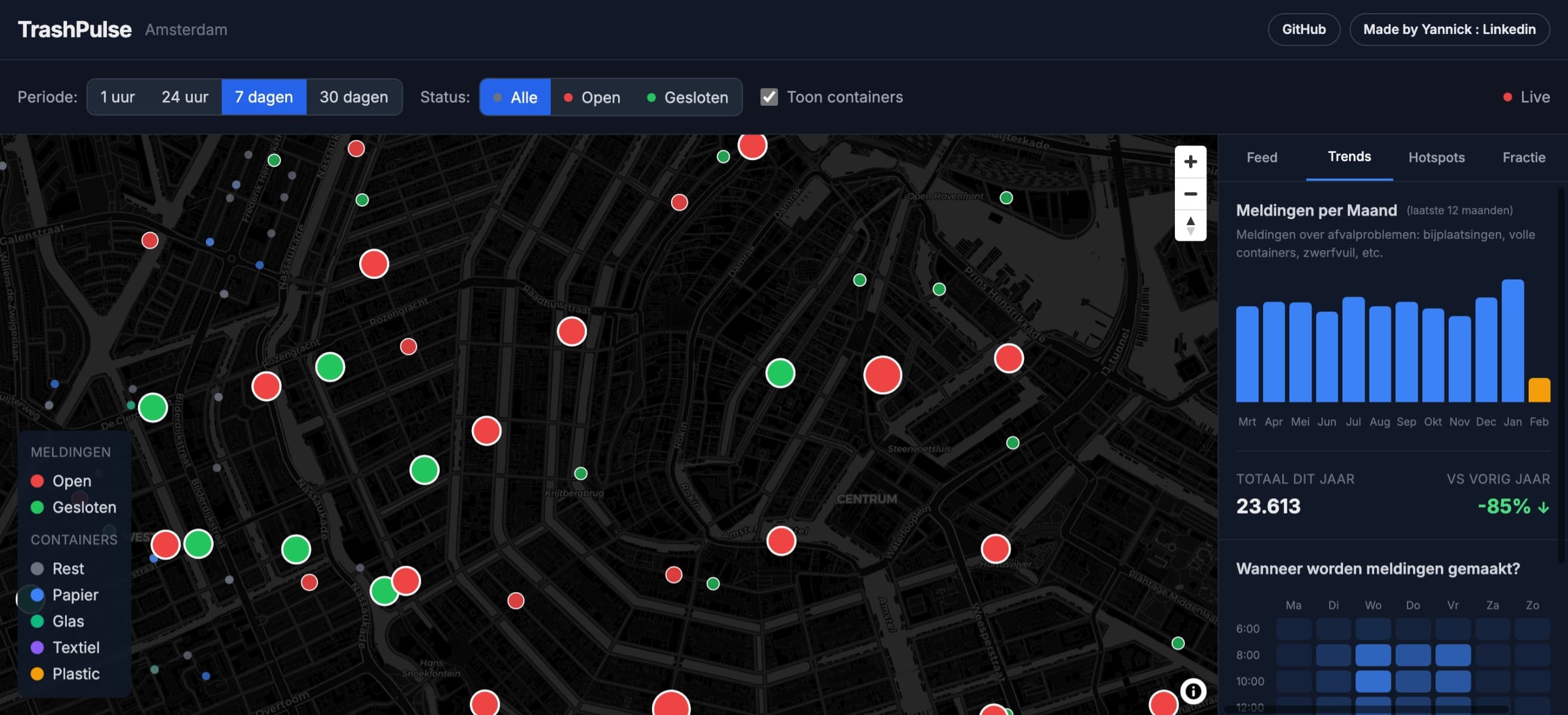Screen dimensions: 1568x715
Task: Open the map attribution info icon
Action: point(1193,691)
